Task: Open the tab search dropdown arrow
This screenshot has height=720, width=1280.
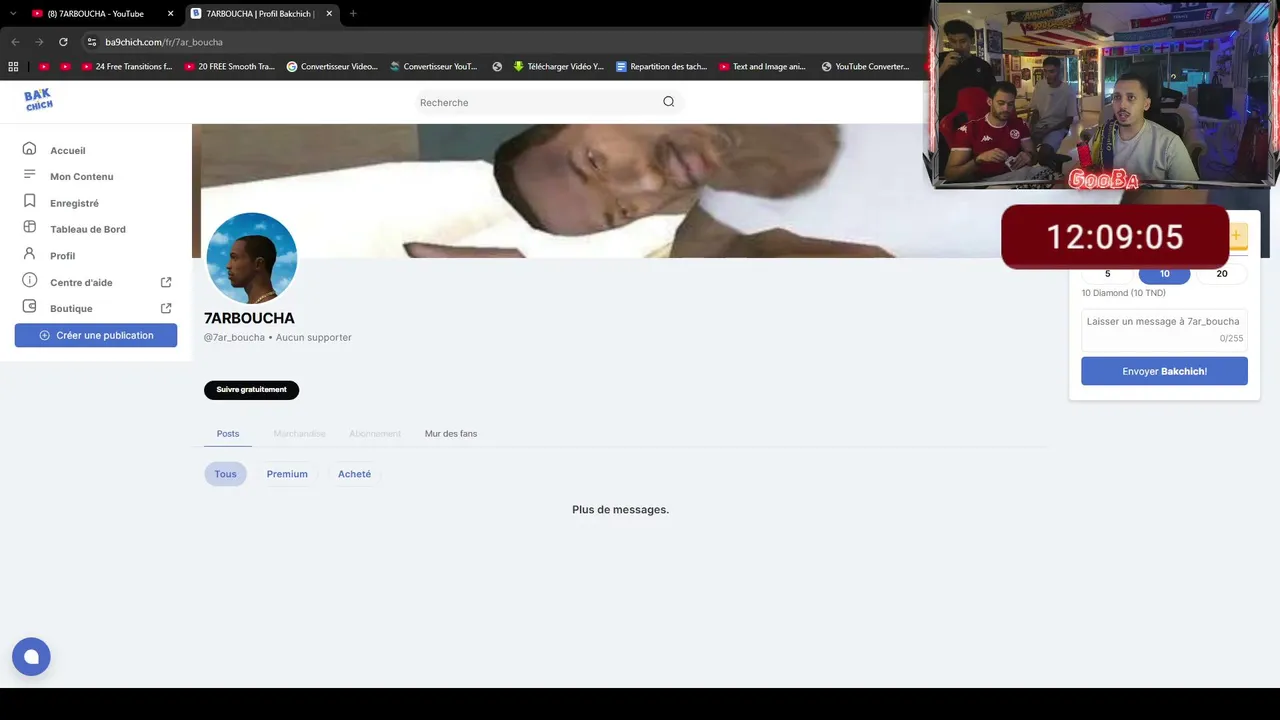Action: [13, 14]
